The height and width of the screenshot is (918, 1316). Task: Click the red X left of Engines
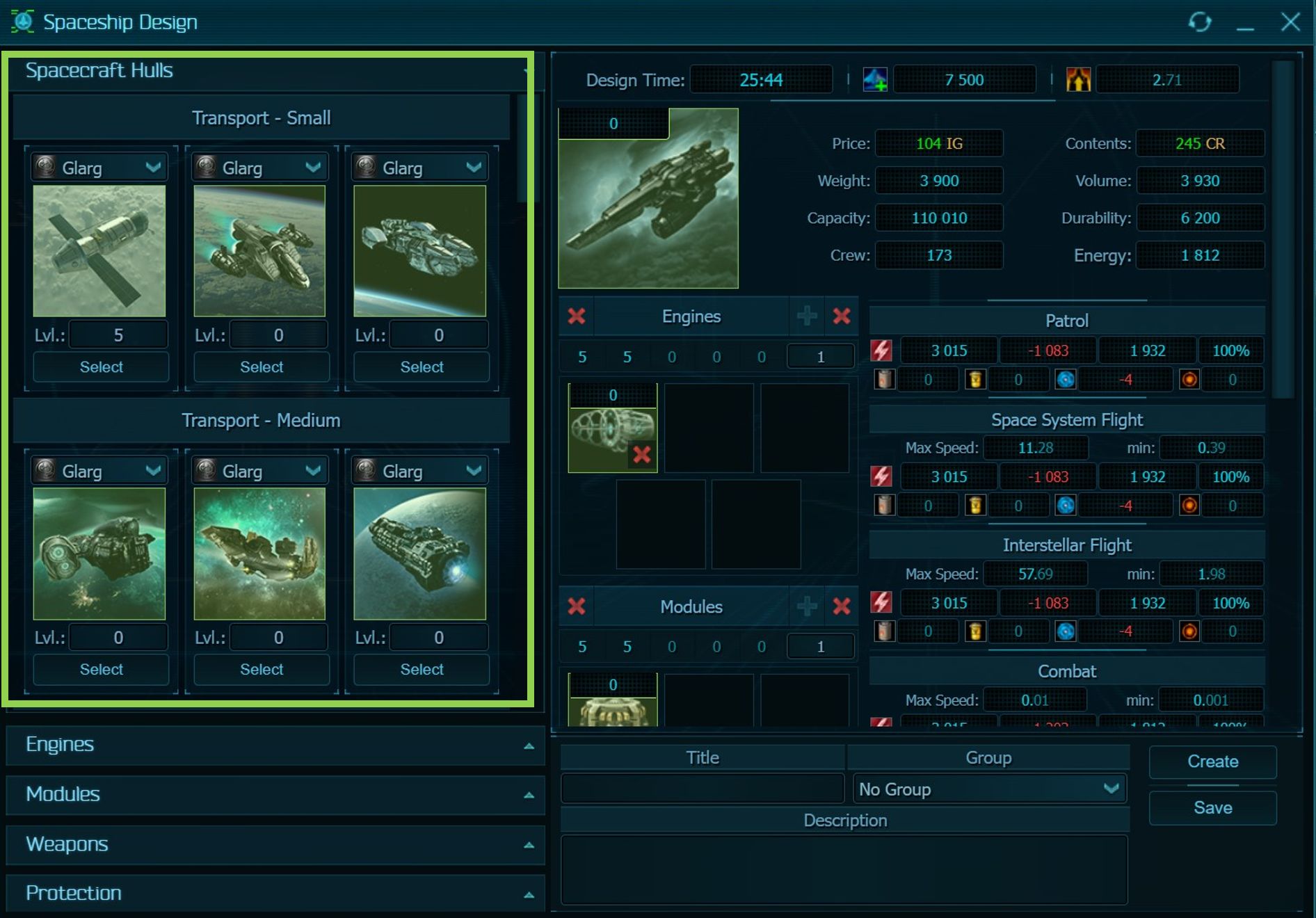(577, 316)
